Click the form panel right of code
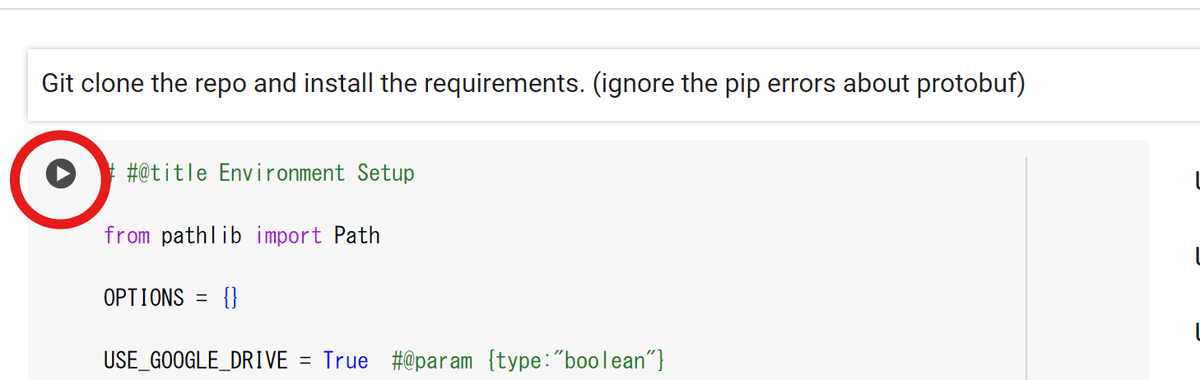Image resolution: width=1200 pixels, height=380 pixels. pyautogui.click(x=1088, y=267)
